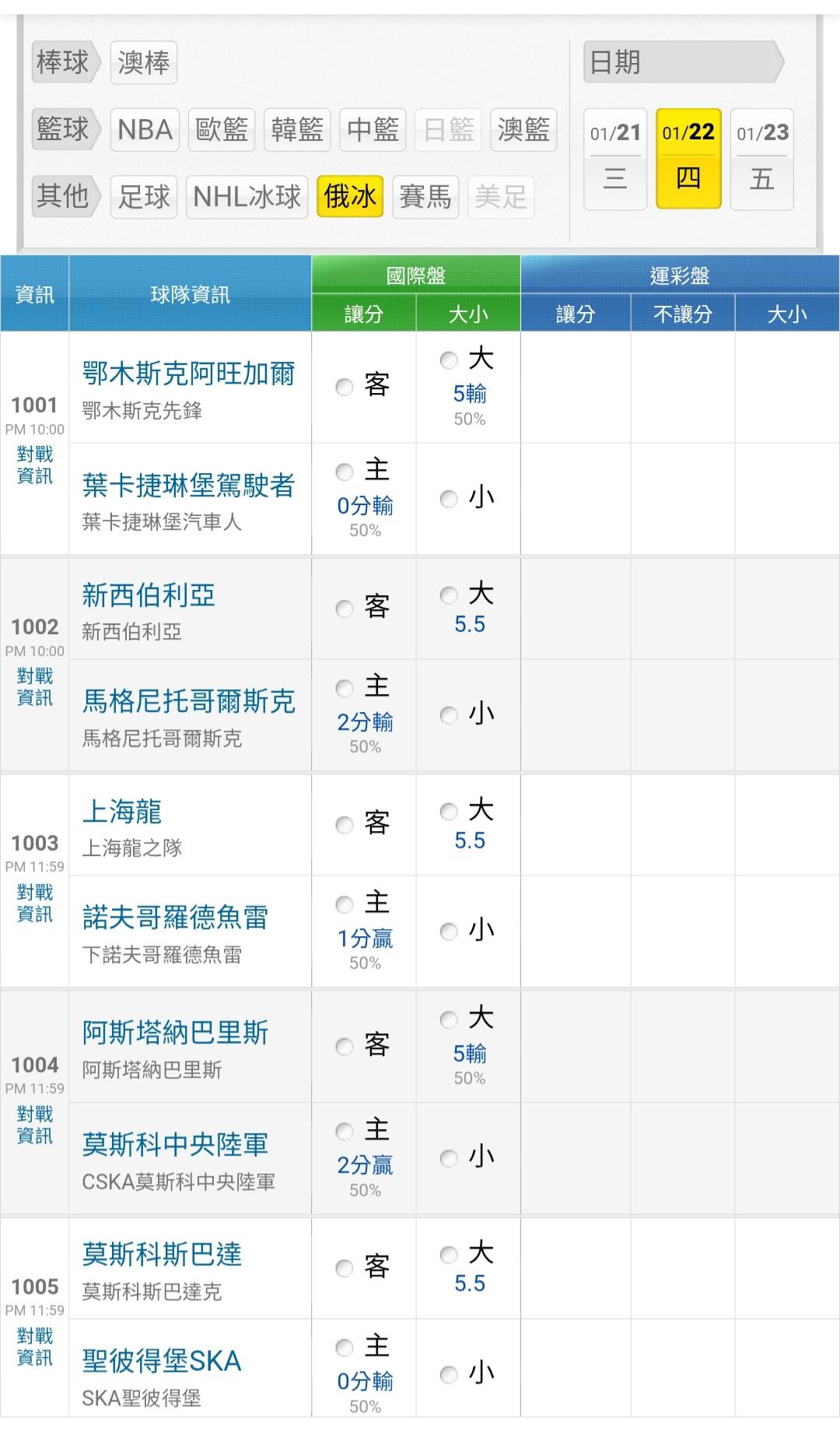
Task: Choose date 01/21 Wednesday
Action: pyautogui.click(x=614, y=159)
